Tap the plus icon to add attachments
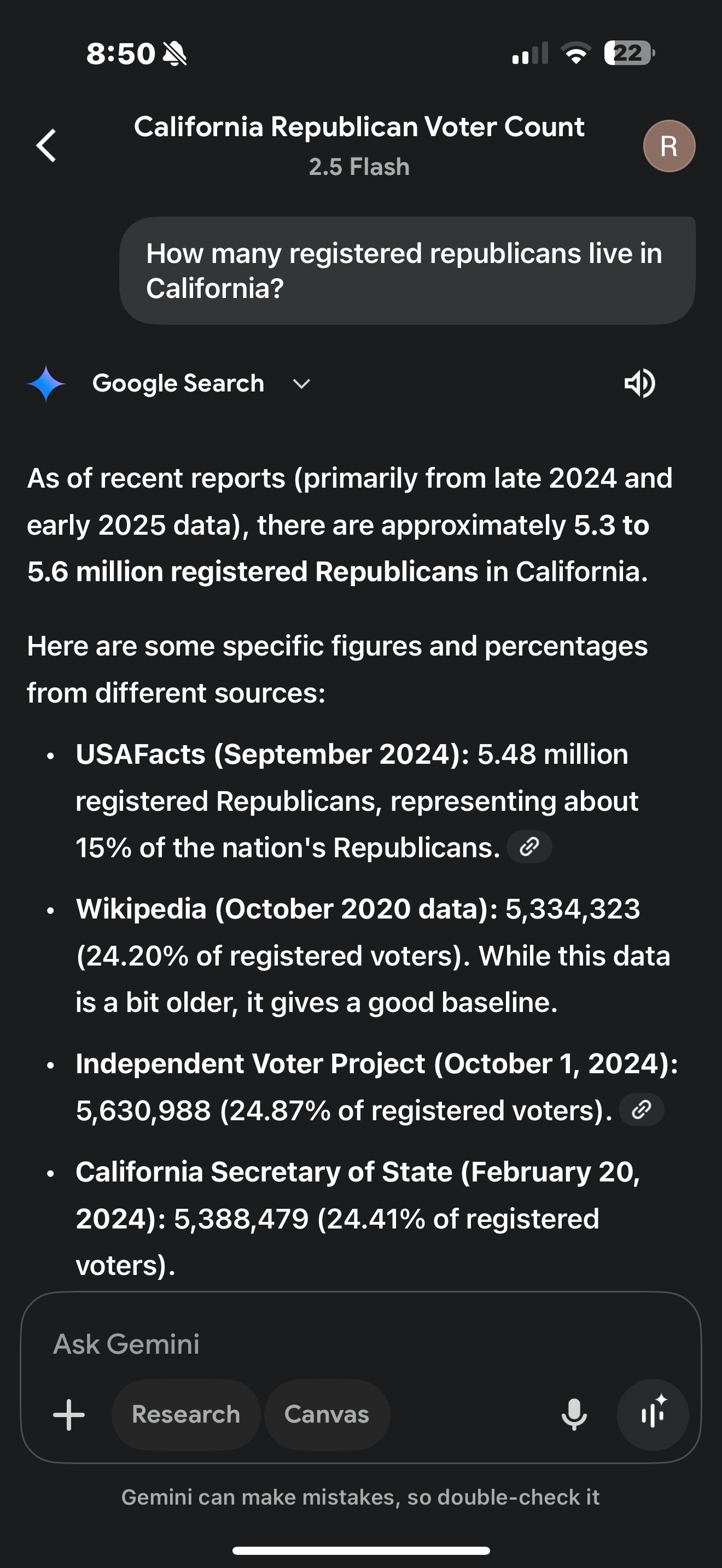 [x=69, y=1414]
